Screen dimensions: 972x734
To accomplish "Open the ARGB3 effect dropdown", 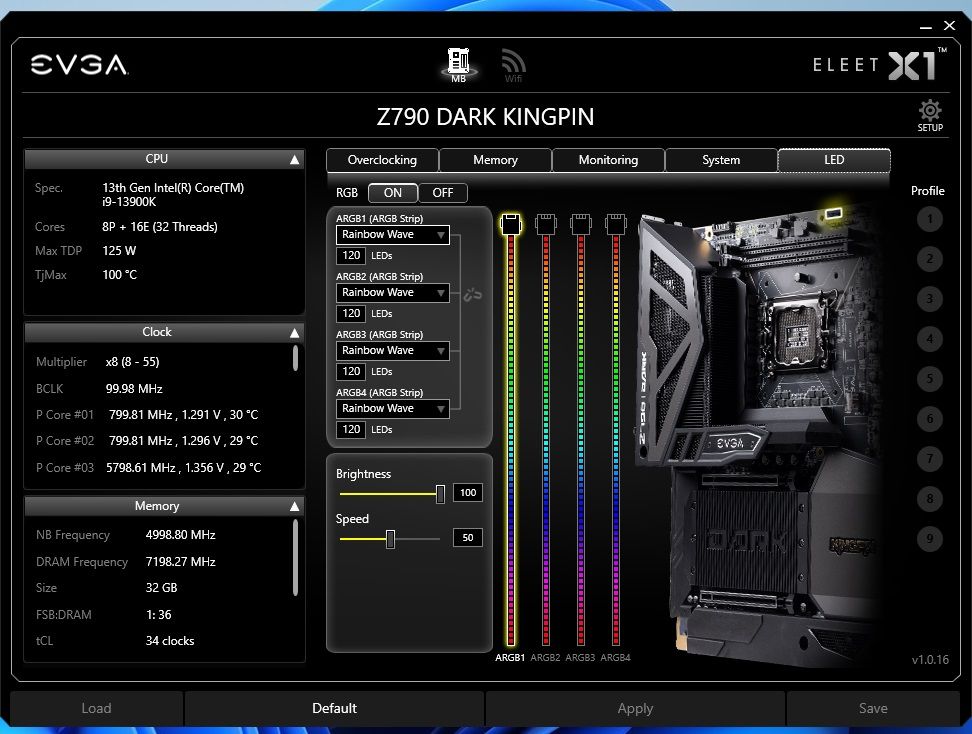I will tap(392, 350).
